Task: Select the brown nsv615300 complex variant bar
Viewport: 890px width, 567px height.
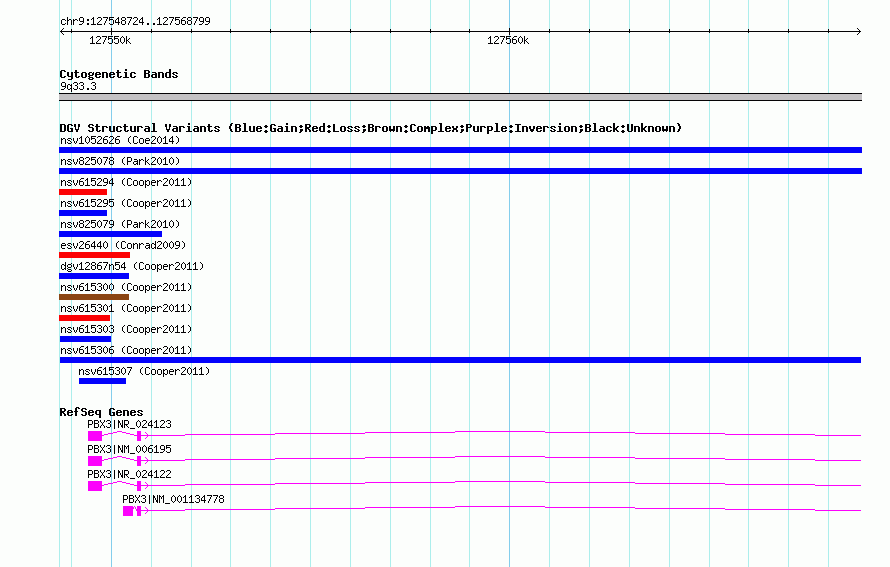Action: 94,297
